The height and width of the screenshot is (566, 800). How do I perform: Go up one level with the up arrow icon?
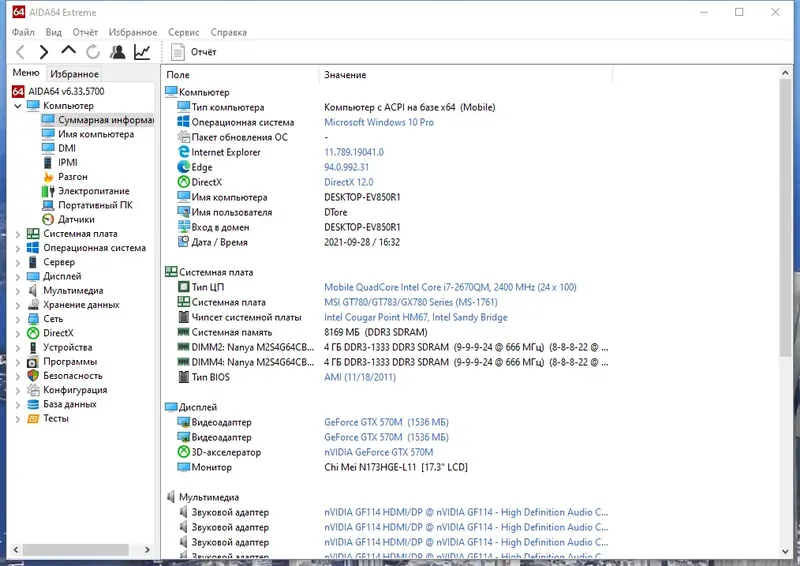(x=68, y=51)
